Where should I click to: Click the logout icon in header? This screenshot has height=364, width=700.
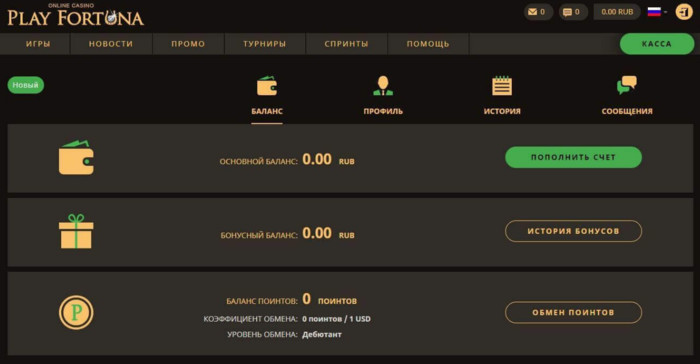click(683, 12)
